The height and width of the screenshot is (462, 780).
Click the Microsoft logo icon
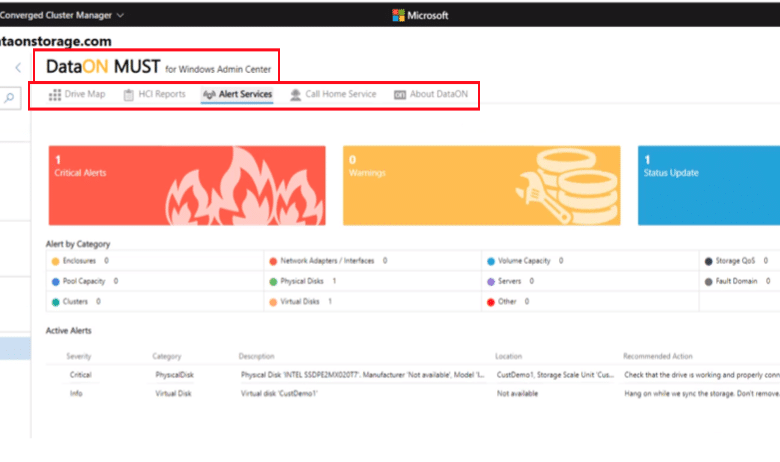[x=398, y=15]
